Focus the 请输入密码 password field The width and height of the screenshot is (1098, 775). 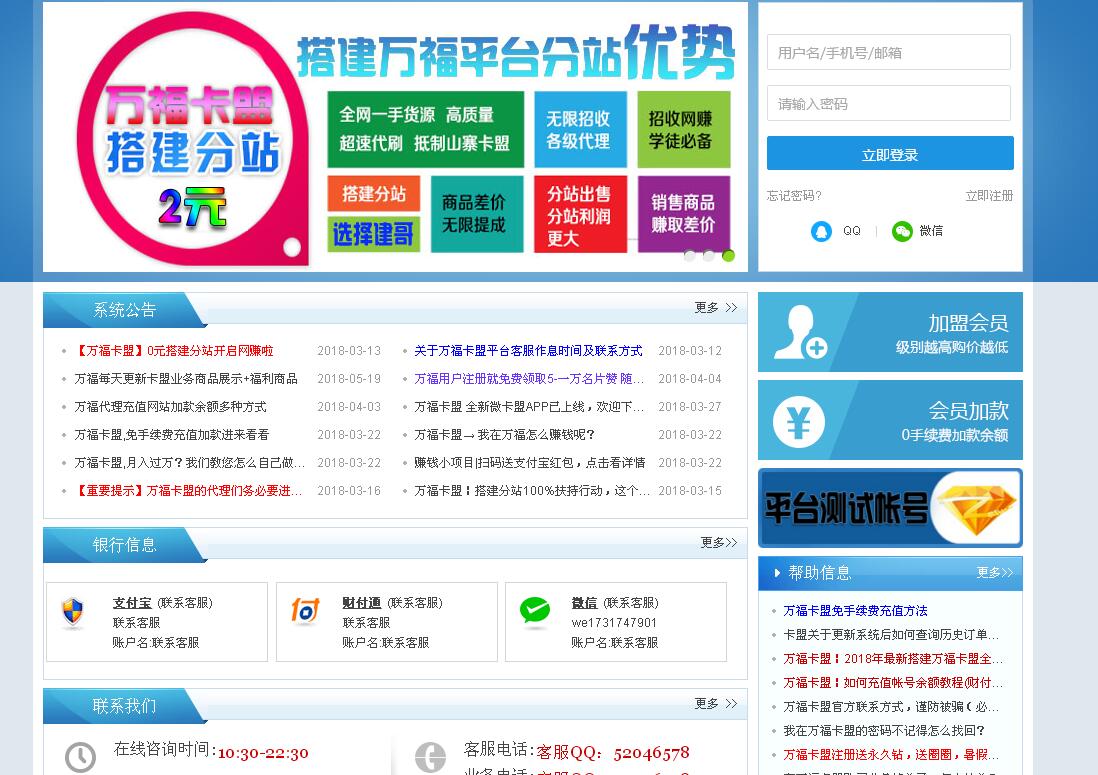pos(889,104)
